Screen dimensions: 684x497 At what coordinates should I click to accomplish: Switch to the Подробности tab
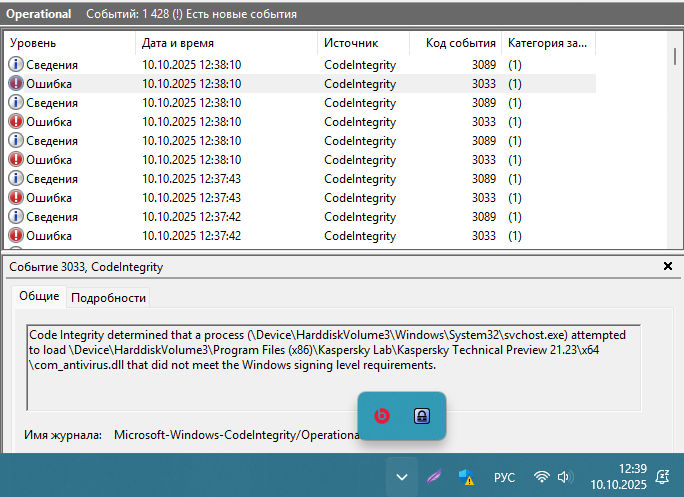click(109, 297)
